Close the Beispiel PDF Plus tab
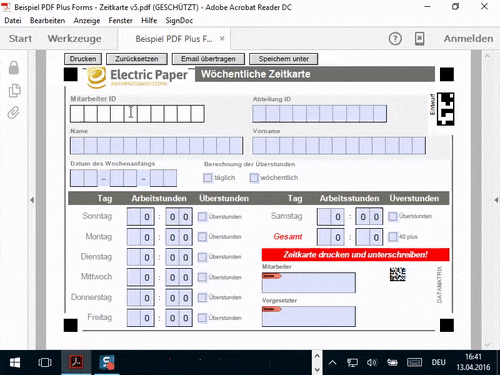Screen dimensions: 500x375 tap(222, 39)
